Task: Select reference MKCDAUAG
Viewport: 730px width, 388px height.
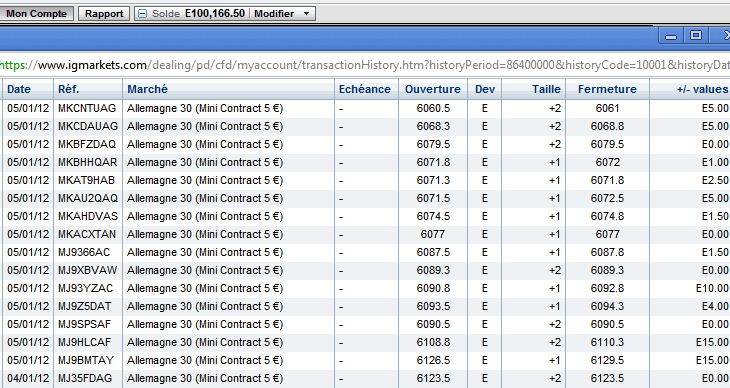Action: pos(88,126)
